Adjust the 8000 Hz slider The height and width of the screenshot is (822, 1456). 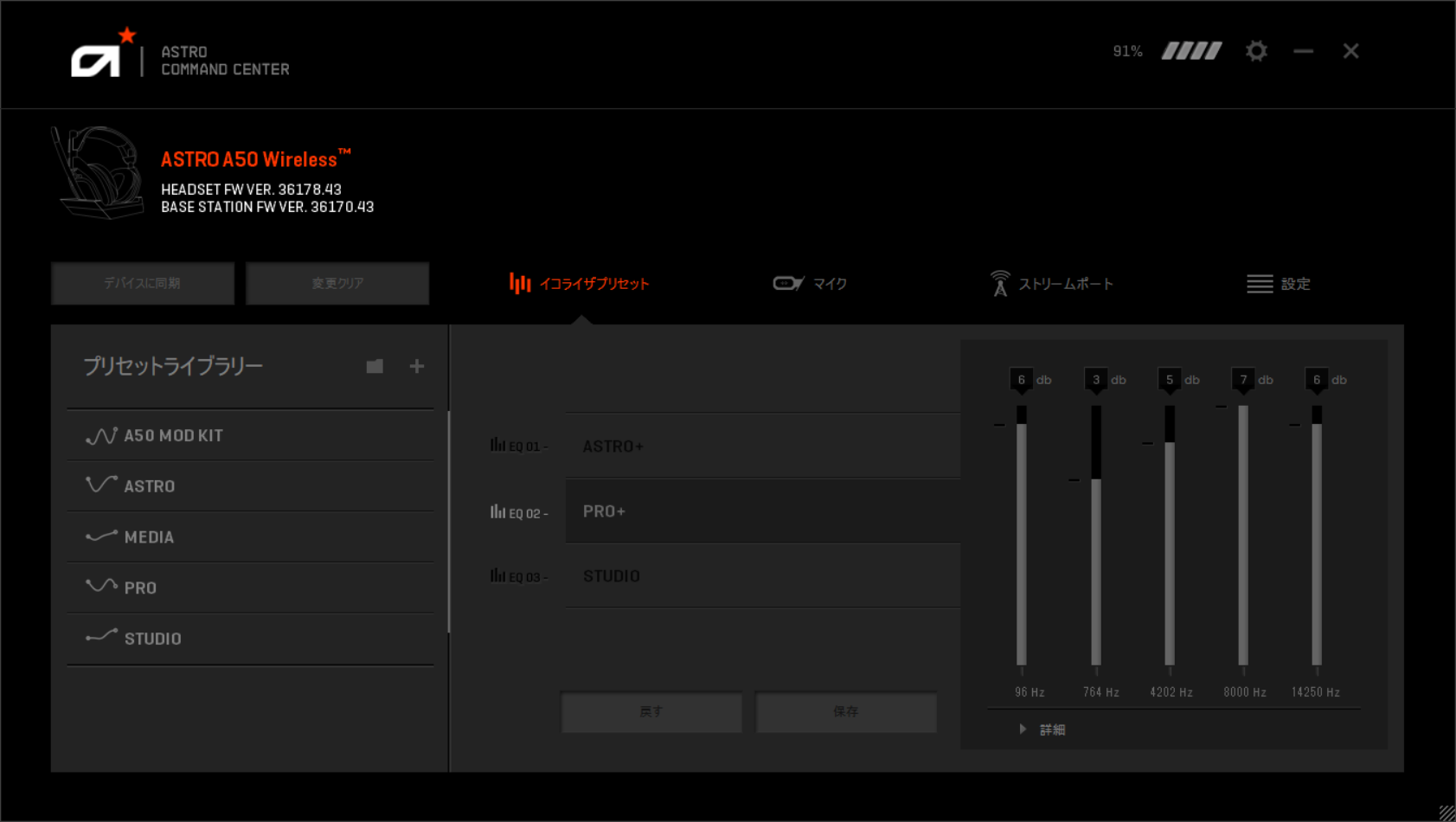pyautogui.click(x=1243, y=535)
